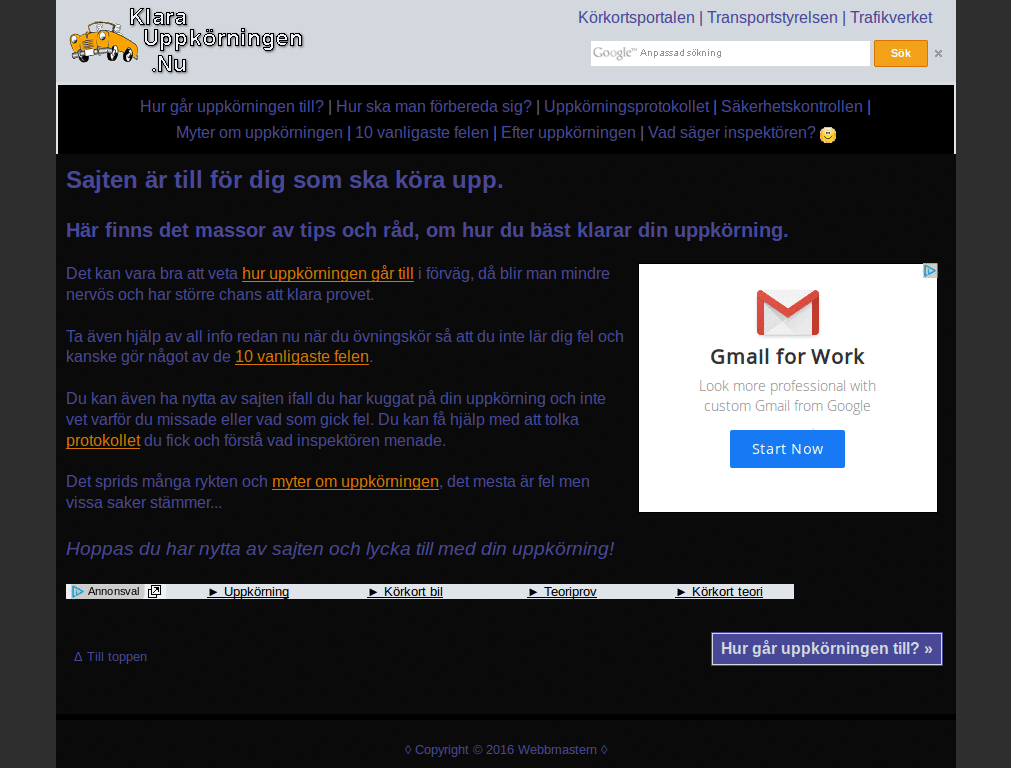This screenshot has width=1024, height=768.
Task: Click the italic Hoppas du har nytta text
Action: (x=340, y=549)
